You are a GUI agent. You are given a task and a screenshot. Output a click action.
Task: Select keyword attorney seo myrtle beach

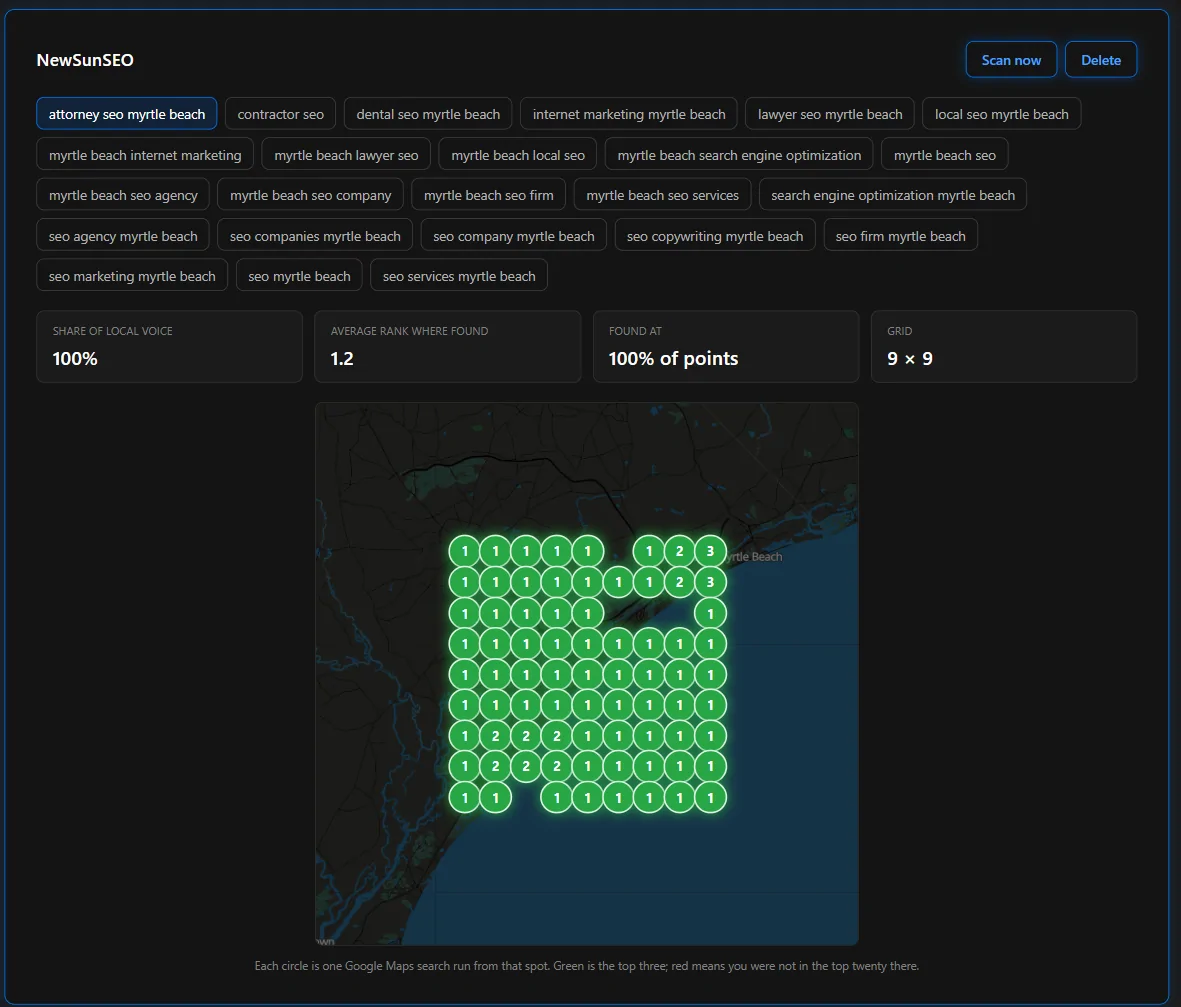tap(127, 114)
